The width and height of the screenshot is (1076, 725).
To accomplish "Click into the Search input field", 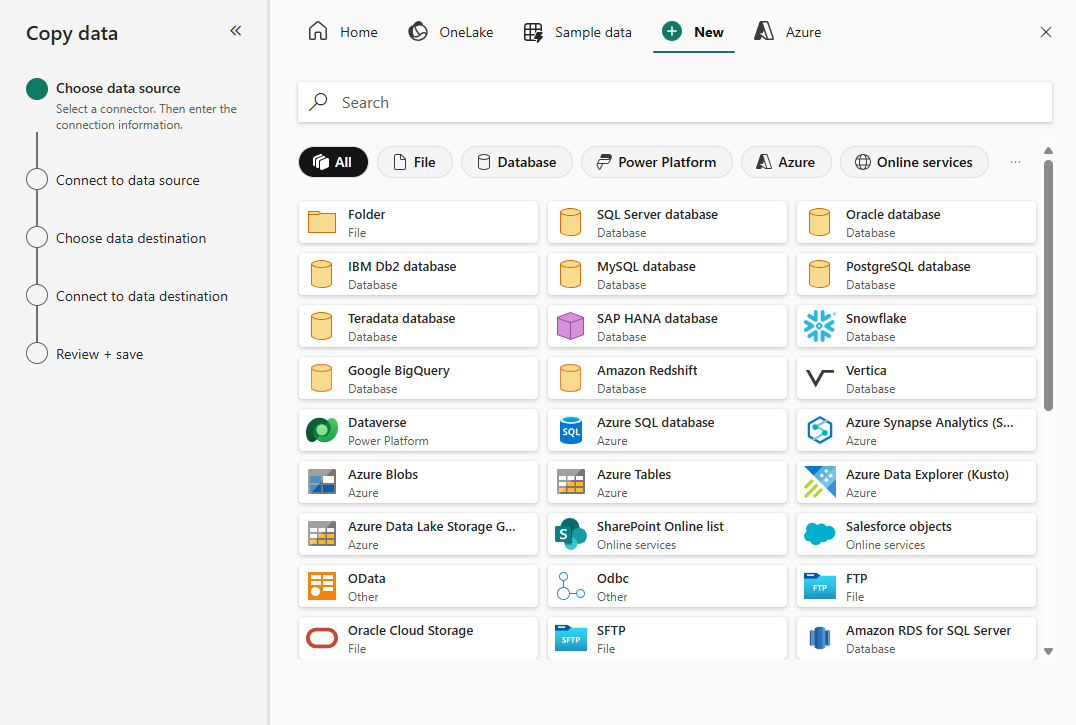I will point(675,102).
